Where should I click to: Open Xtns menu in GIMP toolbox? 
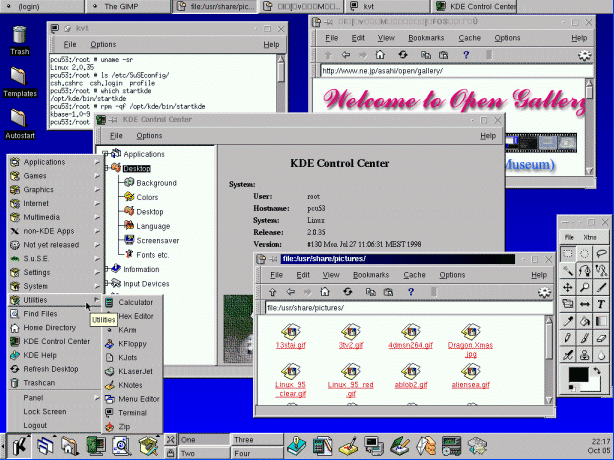590,237
